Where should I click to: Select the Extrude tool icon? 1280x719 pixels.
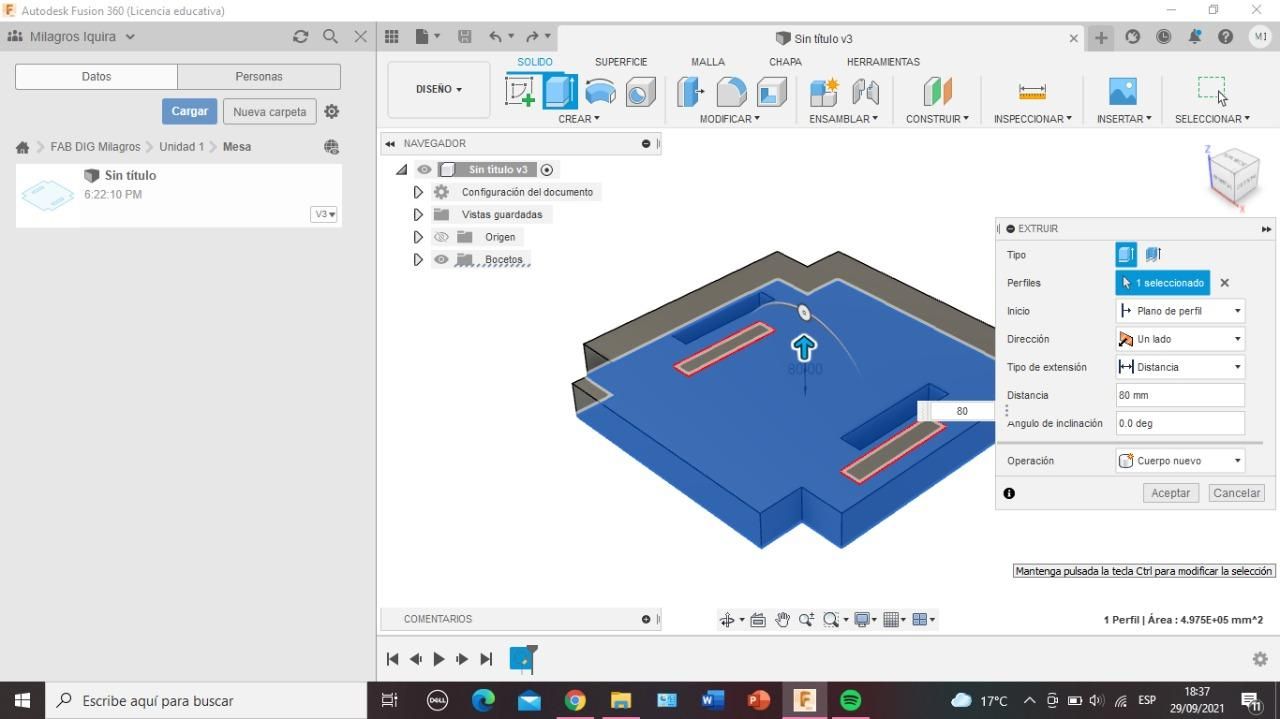click(x=560, y=91)
